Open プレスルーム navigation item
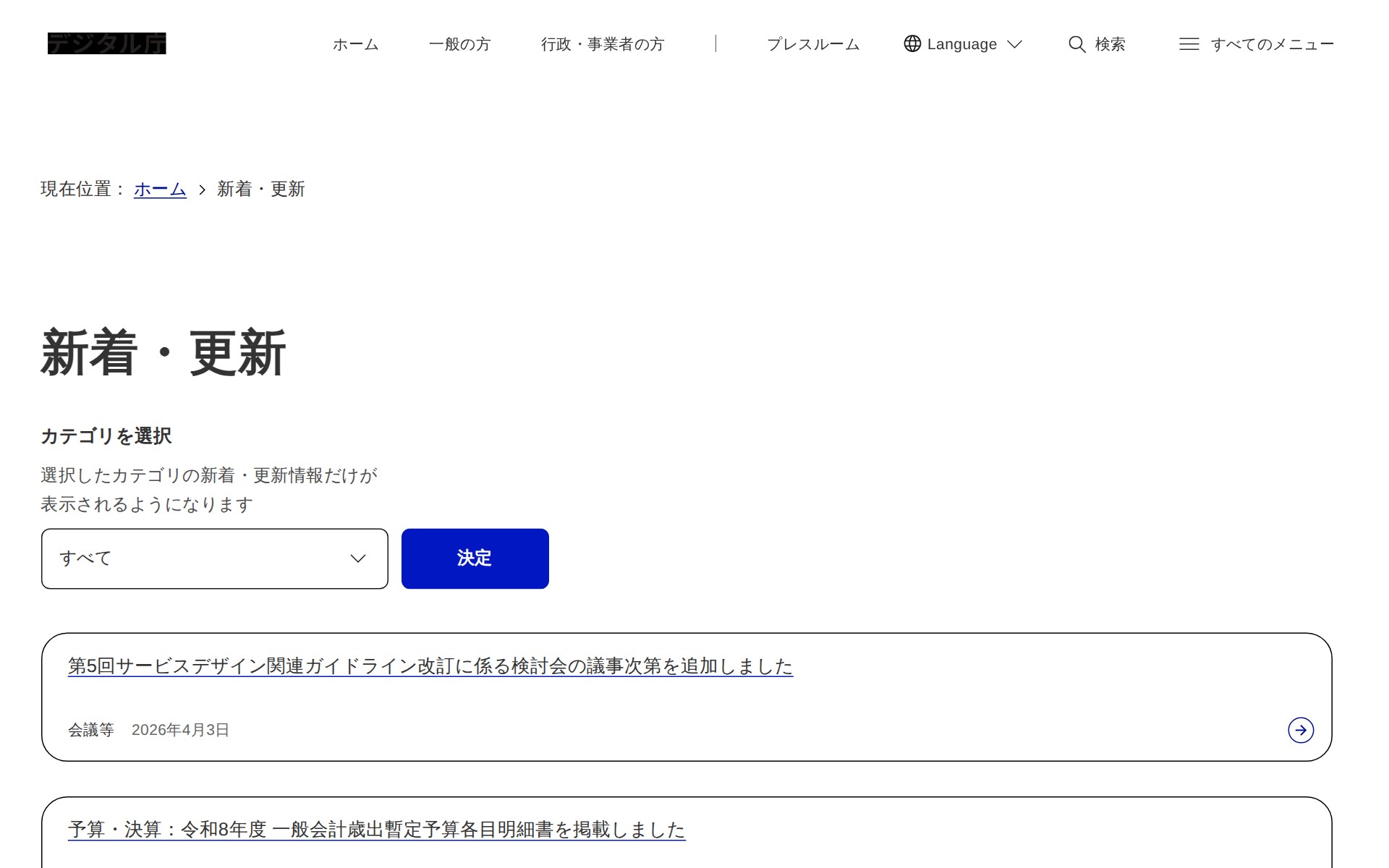1389x868 pixels. [812, 44]
